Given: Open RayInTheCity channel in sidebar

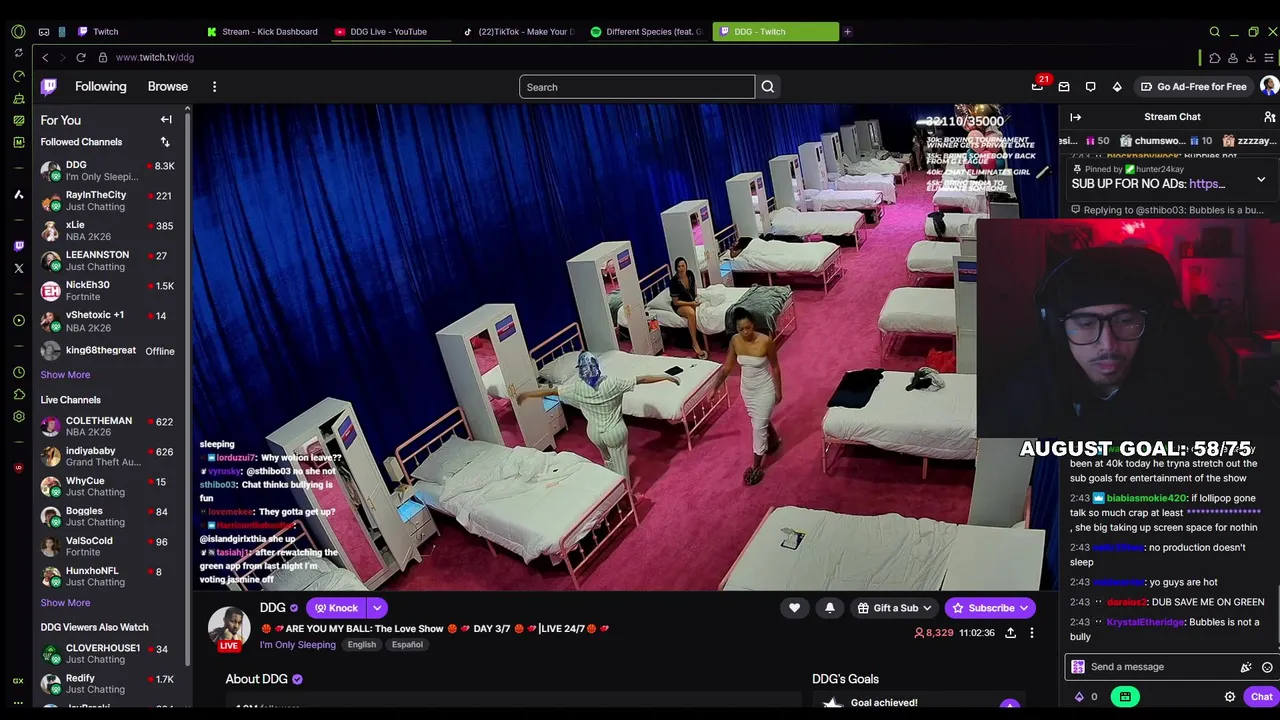Looking at the screenshot, I should tap(108, 201).
